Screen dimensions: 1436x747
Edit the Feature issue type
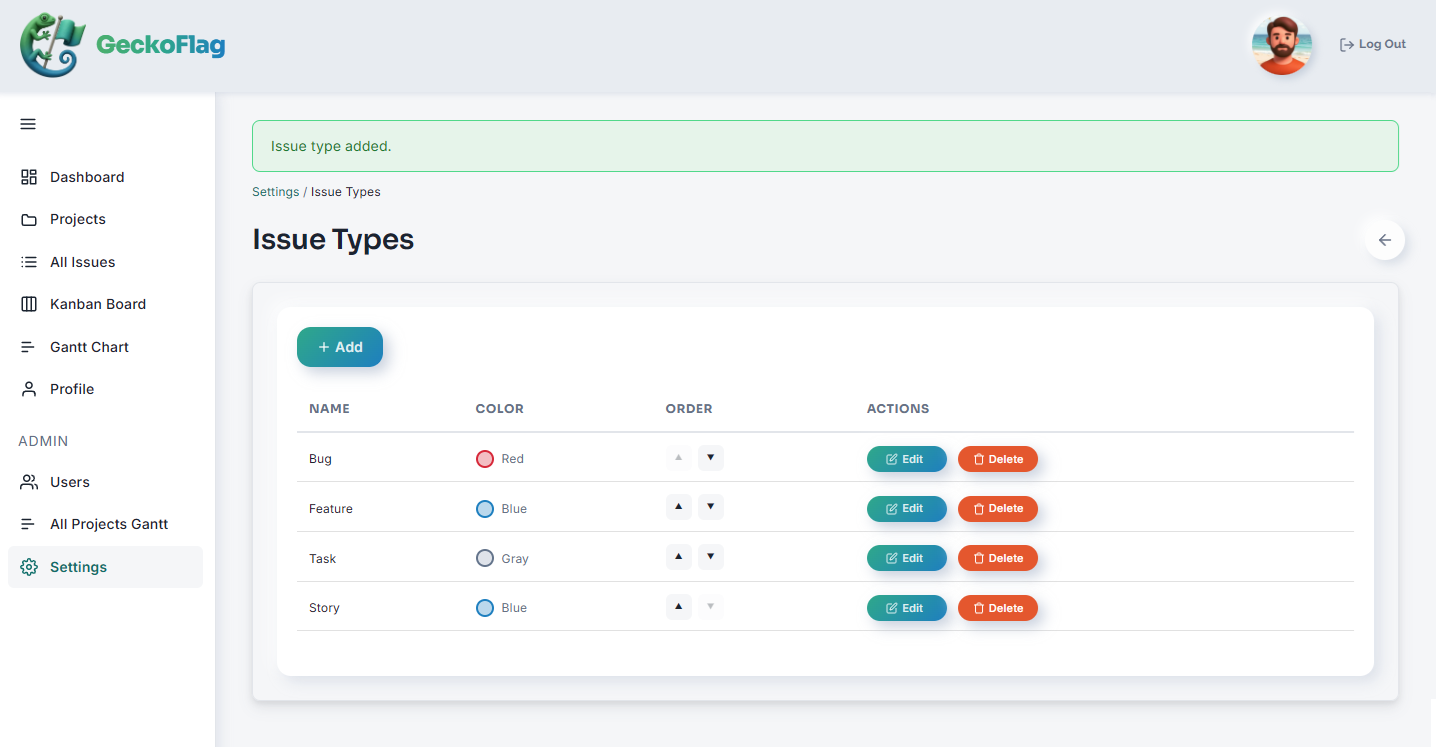coord(906,509)
